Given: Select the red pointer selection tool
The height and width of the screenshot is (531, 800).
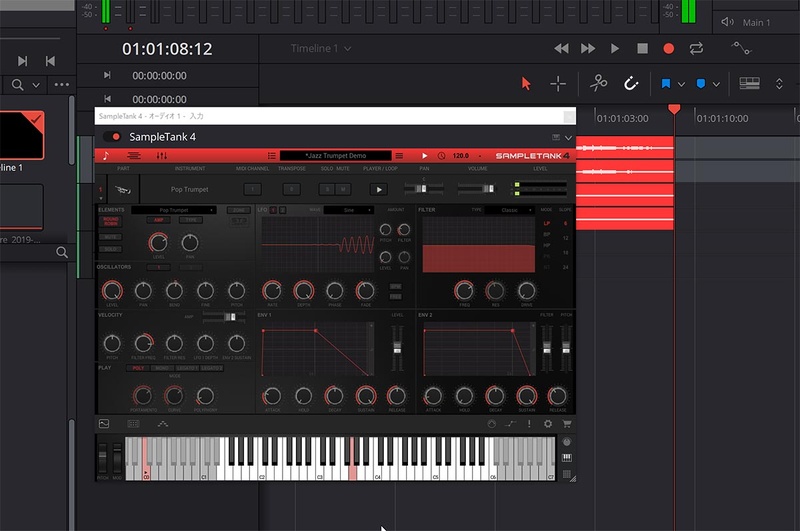Looking at the screenshot, I should click(x=526, y=84).
